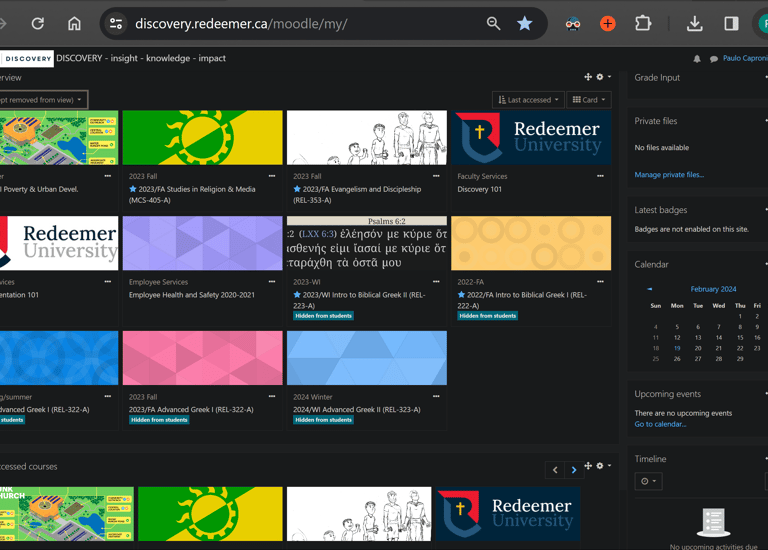Toggle star on 2022/FA Intro to Biblical Greek I
The image size is (768, 550).
461,295
